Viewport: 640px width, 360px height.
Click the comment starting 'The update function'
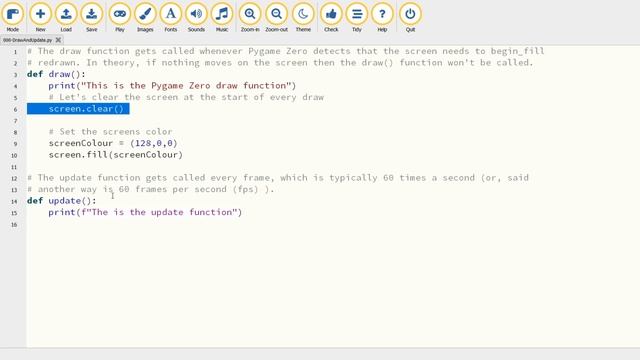278,178
